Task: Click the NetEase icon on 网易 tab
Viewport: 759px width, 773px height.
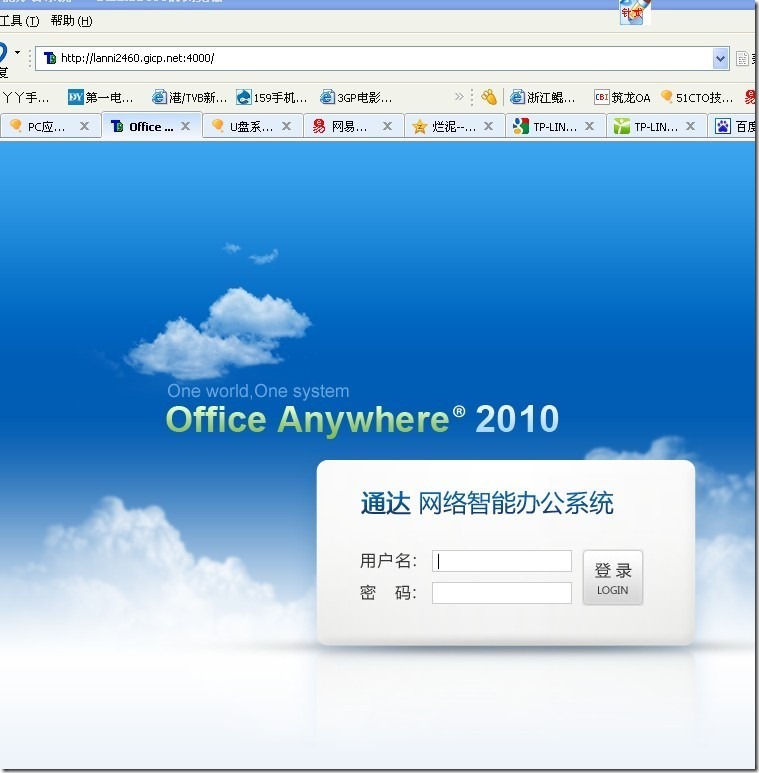Action: [x=319, y=127]
